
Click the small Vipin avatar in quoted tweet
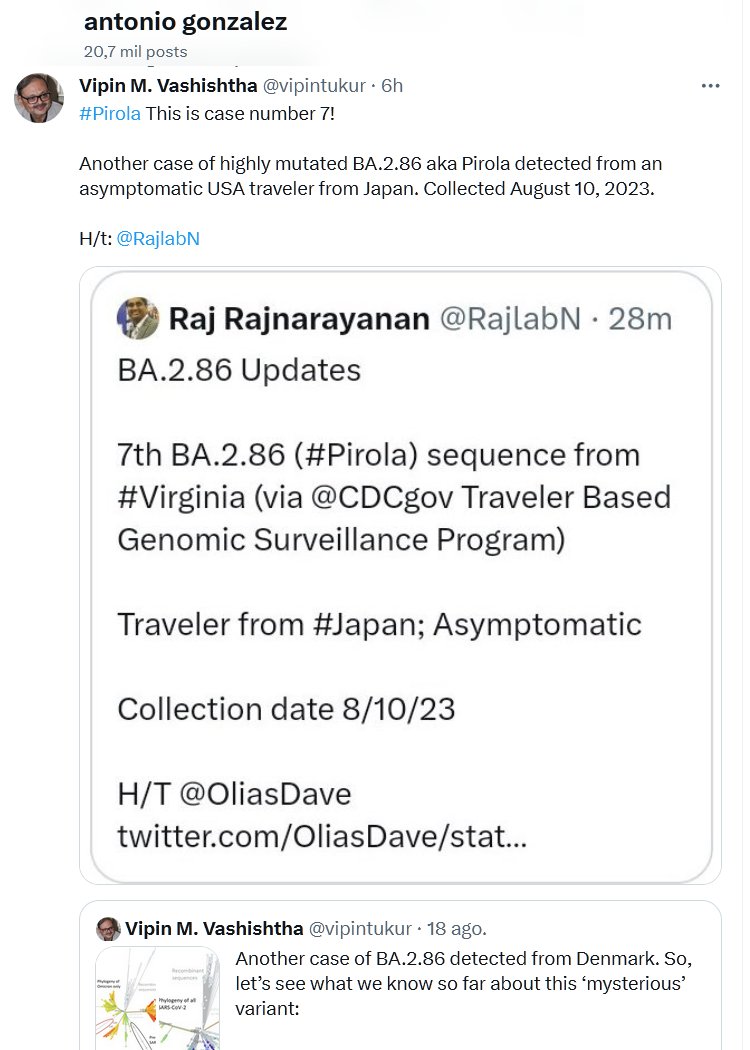click(108, 929)
